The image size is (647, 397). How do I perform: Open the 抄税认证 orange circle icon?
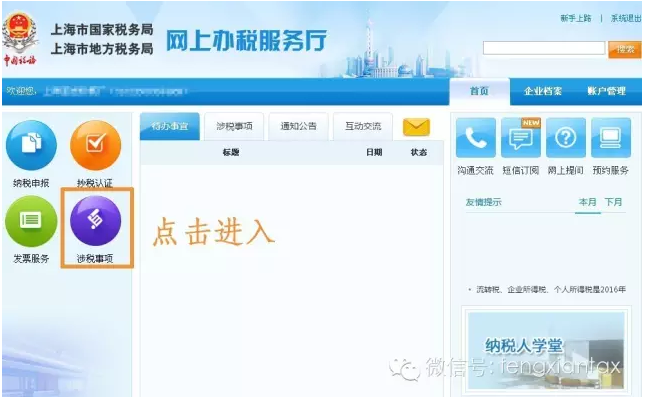(x=95, y=145)
